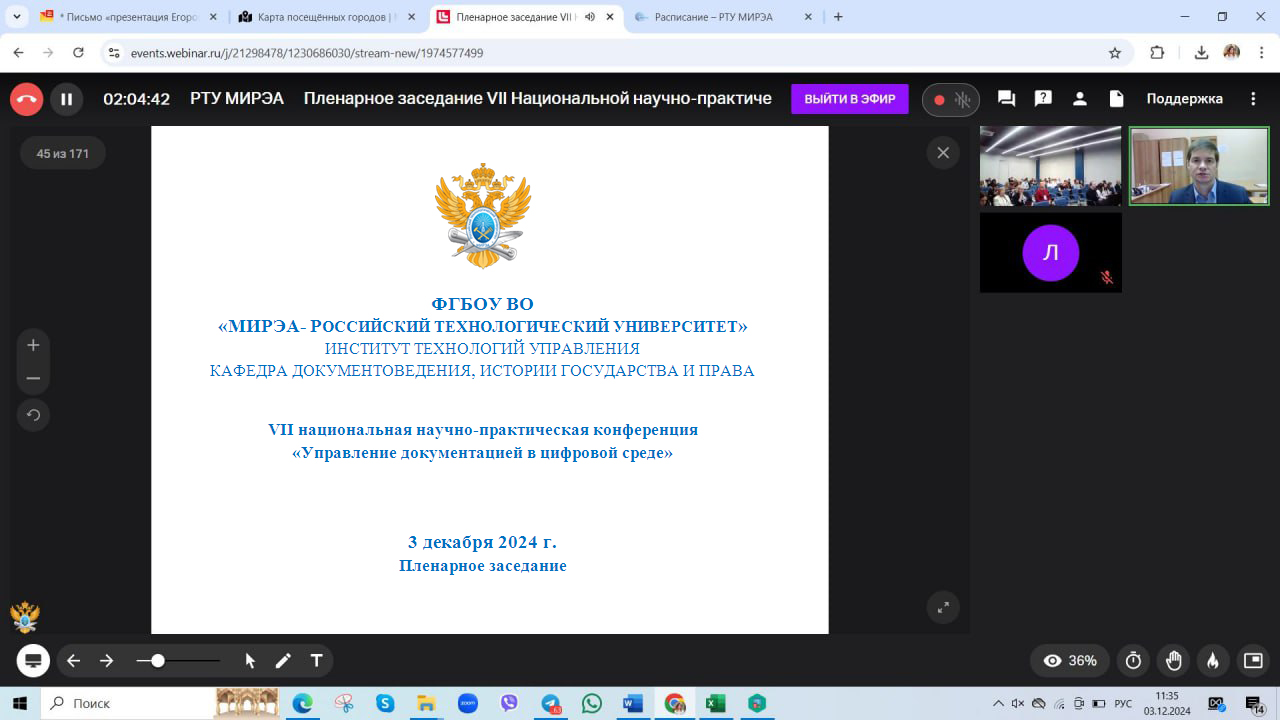Select the speaker's video thumbnail
1280x720 pixels.
click(1199, 166)
